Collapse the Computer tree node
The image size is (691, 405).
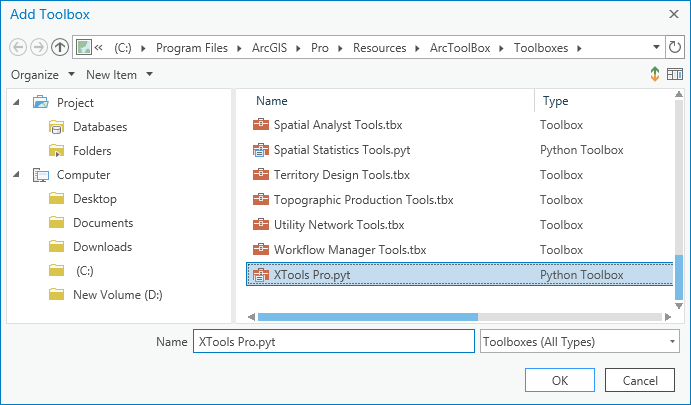[17, 175]
